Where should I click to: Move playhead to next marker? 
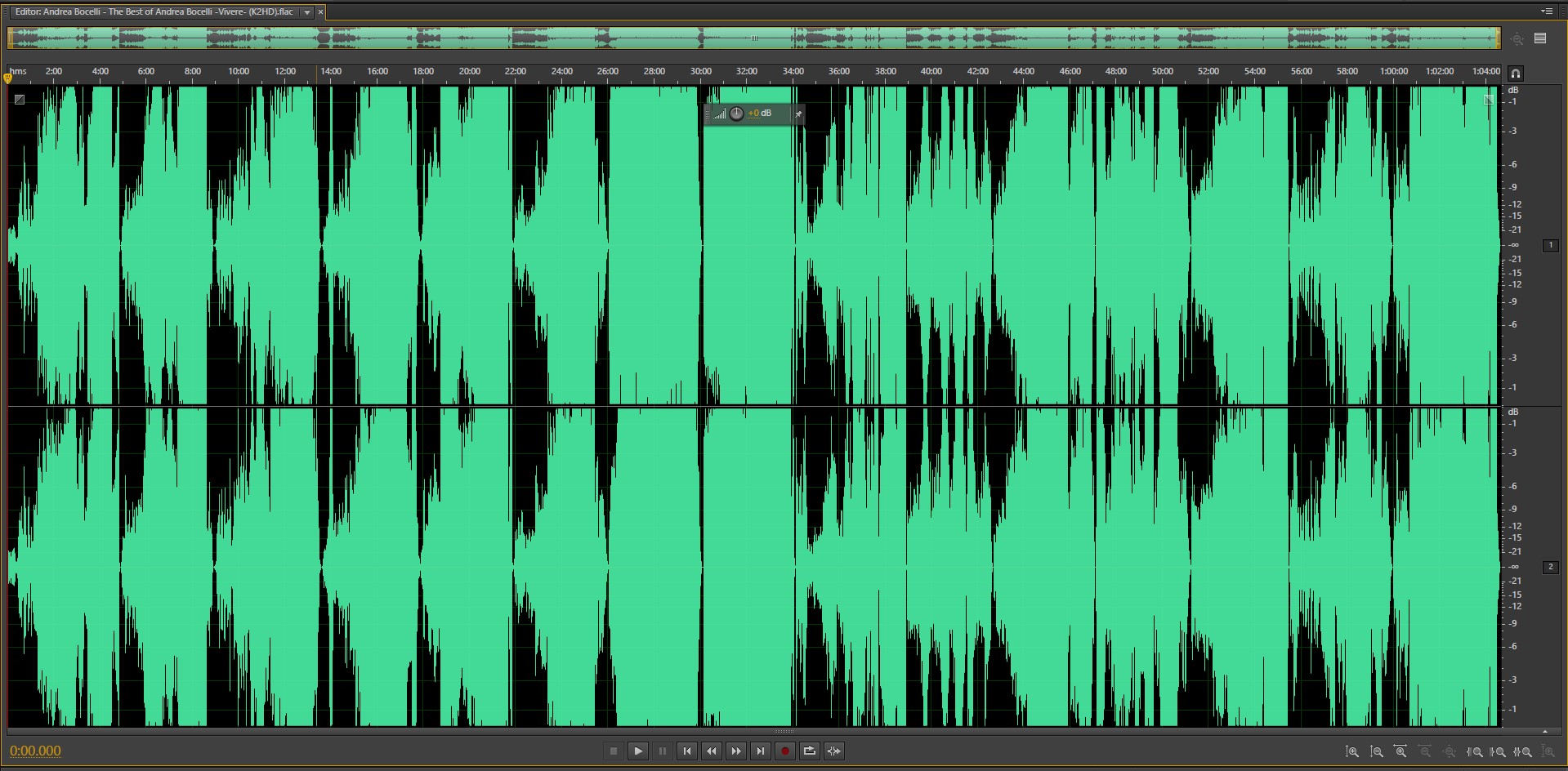[761, 751]
